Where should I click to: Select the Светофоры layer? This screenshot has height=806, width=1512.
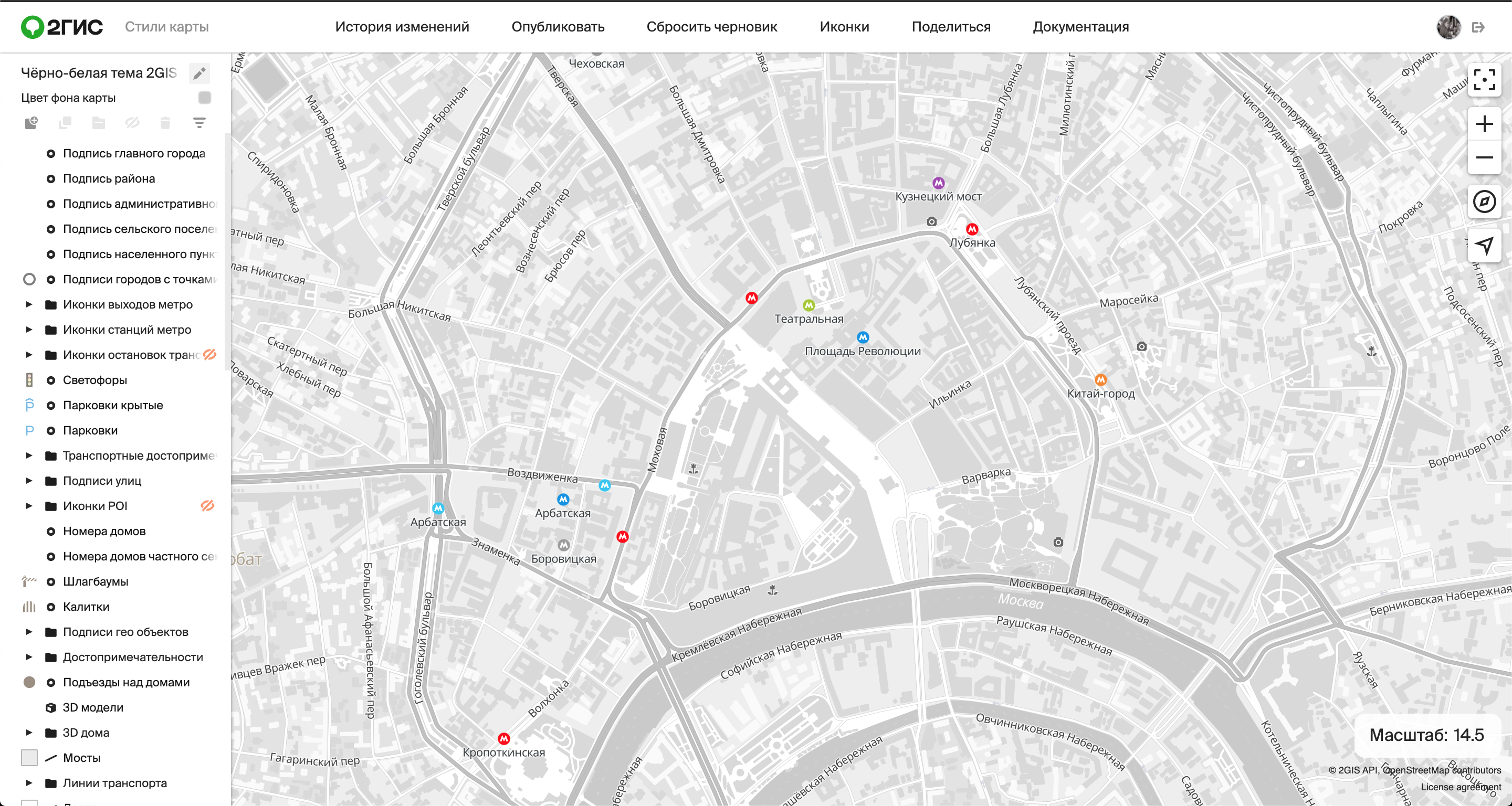pyautogui.click(x=95, y=379)
